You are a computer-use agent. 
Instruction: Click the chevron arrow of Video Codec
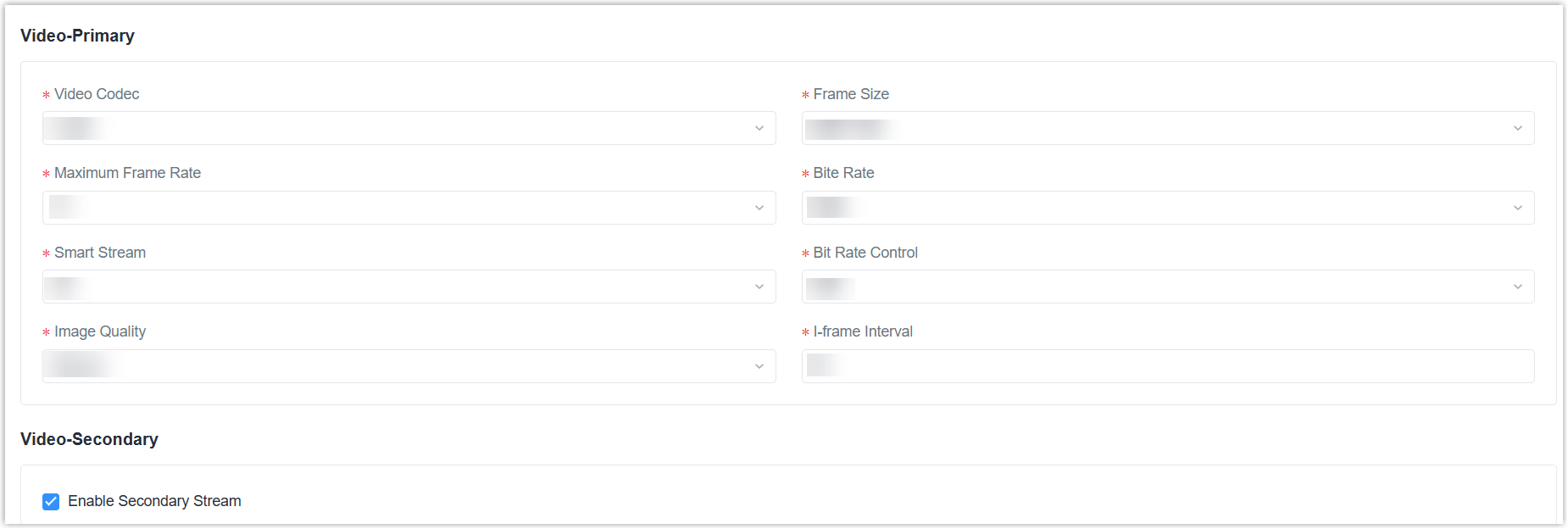coord(759,128)
